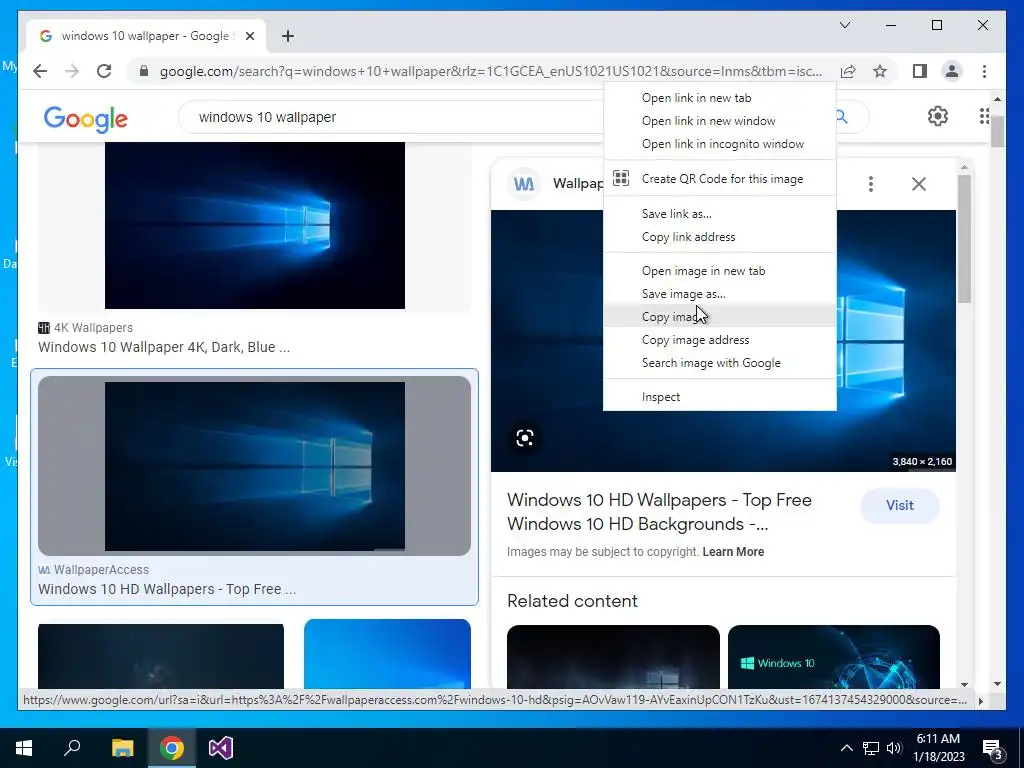Viewport: 1024px width, 768px height.
Task: Click the WallpaperAccess site logo in preview
Action: tap(524, 184)
